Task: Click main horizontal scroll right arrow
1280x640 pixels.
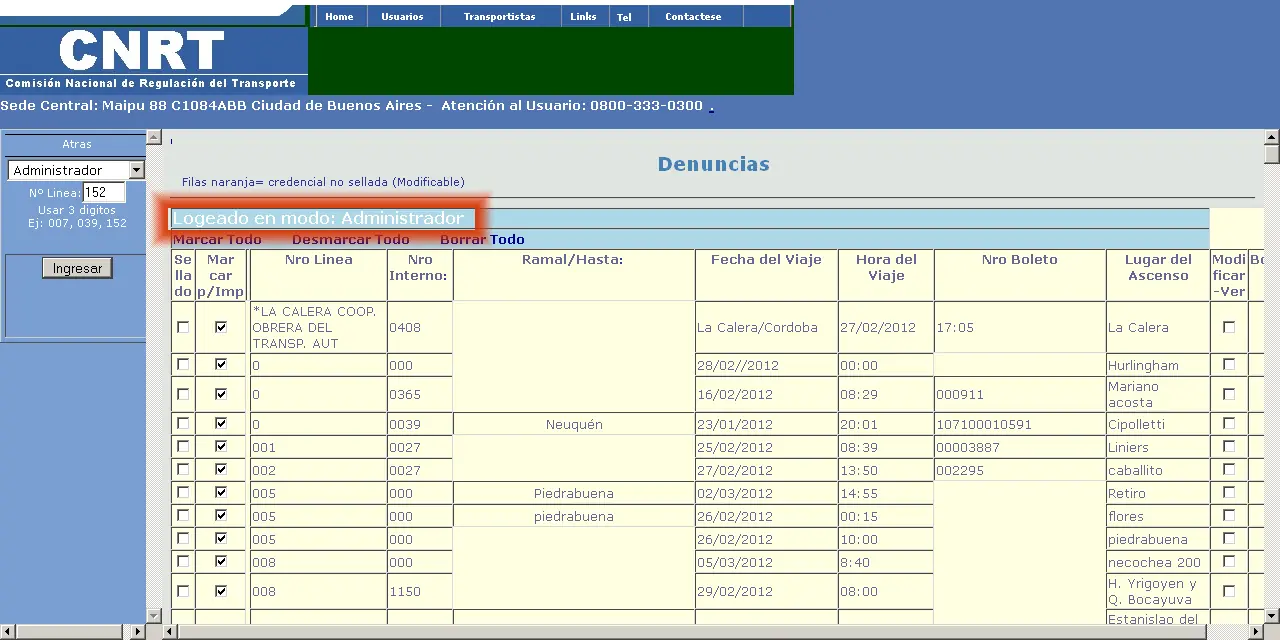Action: pos(1257,632)
